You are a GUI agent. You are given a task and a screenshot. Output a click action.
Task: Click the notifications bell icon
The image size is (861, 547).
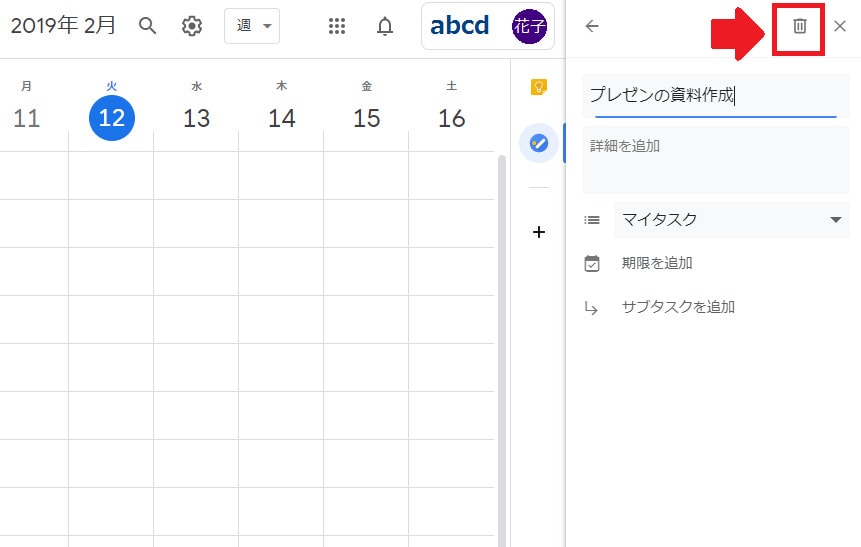tap(385, 26)
